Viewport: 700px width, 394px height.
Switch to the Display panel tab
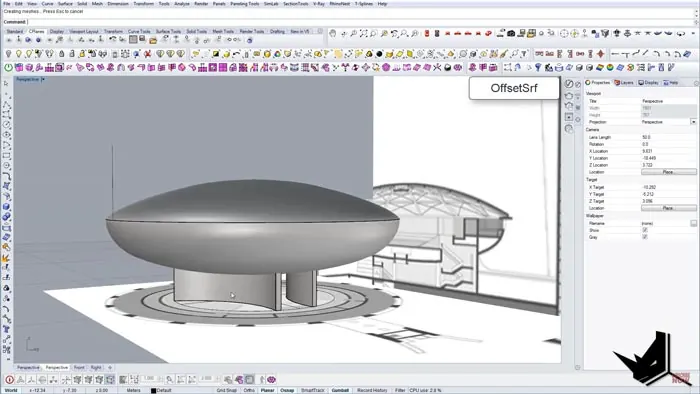[x=649, y=83]
